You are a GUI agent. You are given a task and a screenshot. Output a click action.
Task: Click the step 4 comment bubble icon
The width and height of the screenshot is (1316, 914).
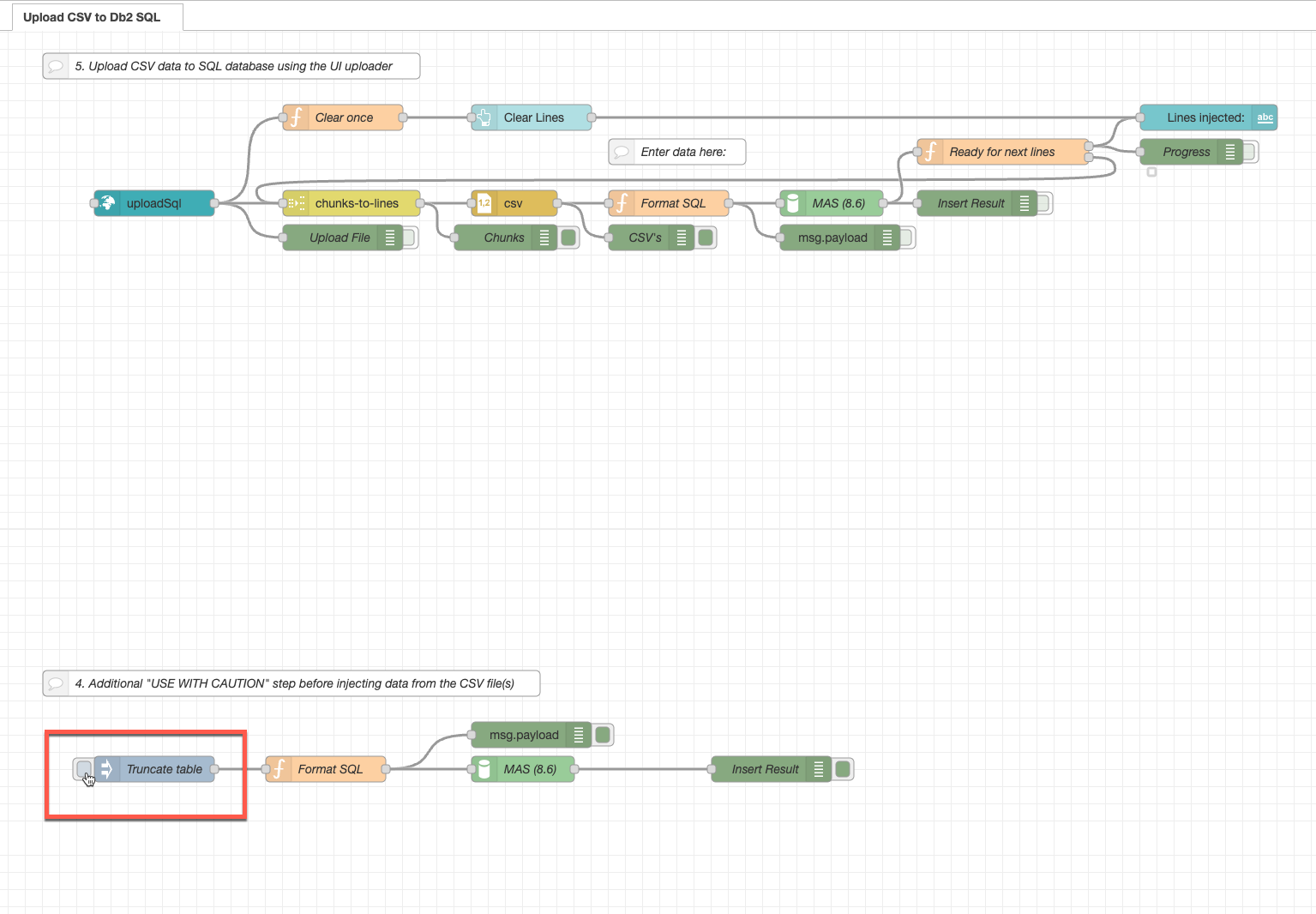tap(56, 683)
